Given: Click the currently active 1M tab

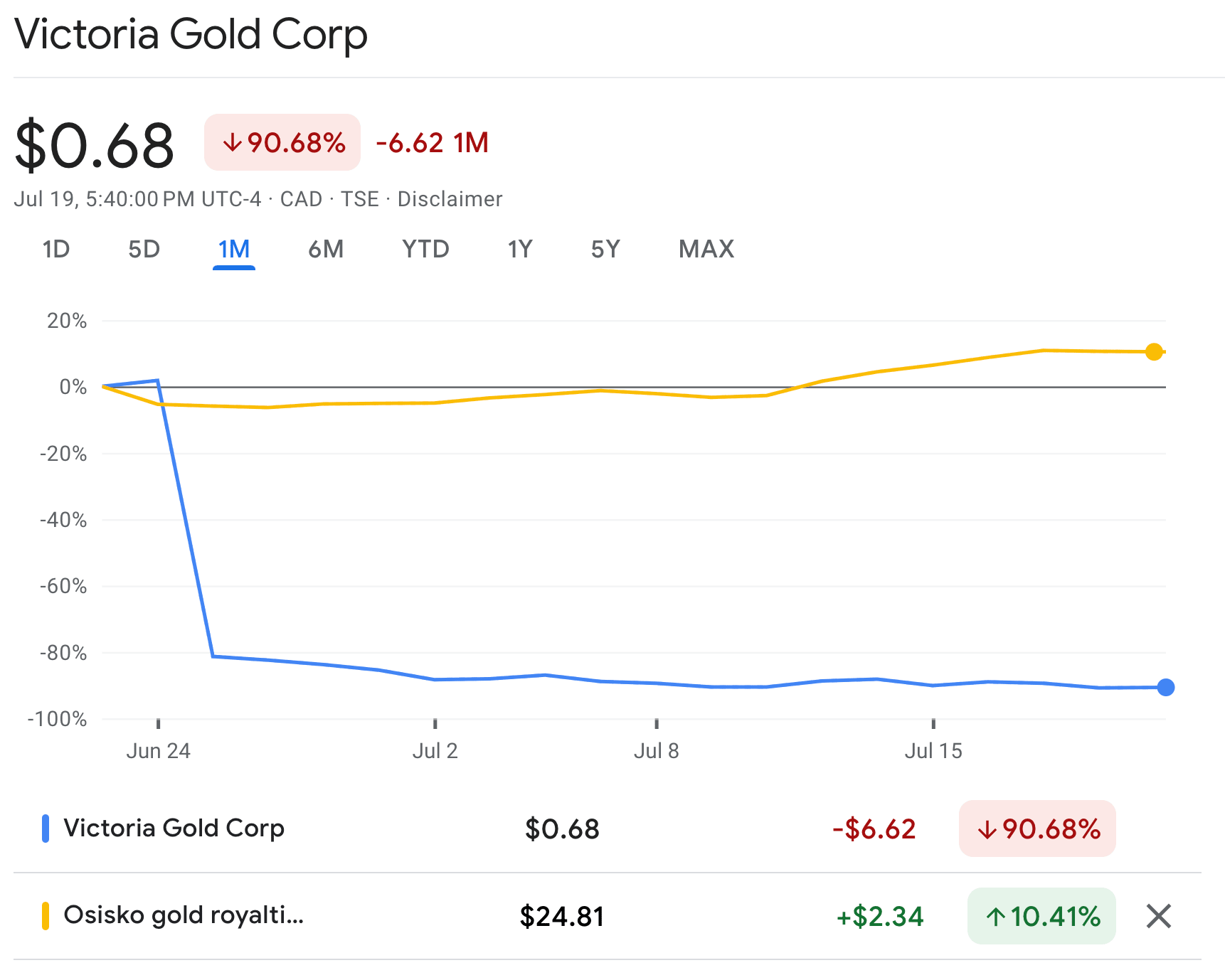Looking at the screenshot, I should [x=234, y=249].
